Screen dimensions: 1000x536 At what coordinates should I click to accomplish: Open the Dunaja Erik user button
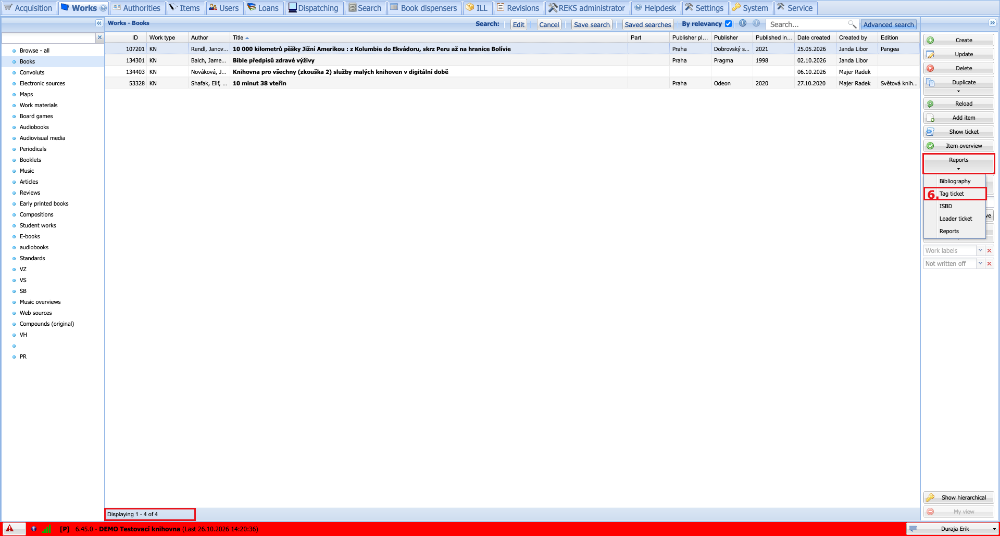click(x=950, y=529)
